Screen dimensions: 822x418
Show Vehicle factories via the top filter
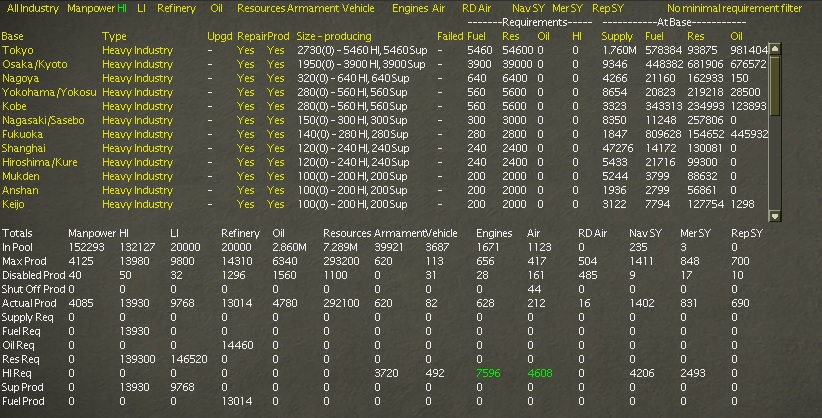click(358, 8)
